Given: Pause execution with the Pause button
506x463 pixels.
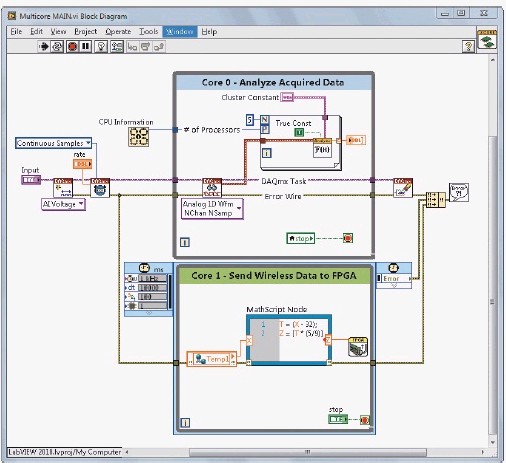Looking at the screenshot, I should [86, 47].
